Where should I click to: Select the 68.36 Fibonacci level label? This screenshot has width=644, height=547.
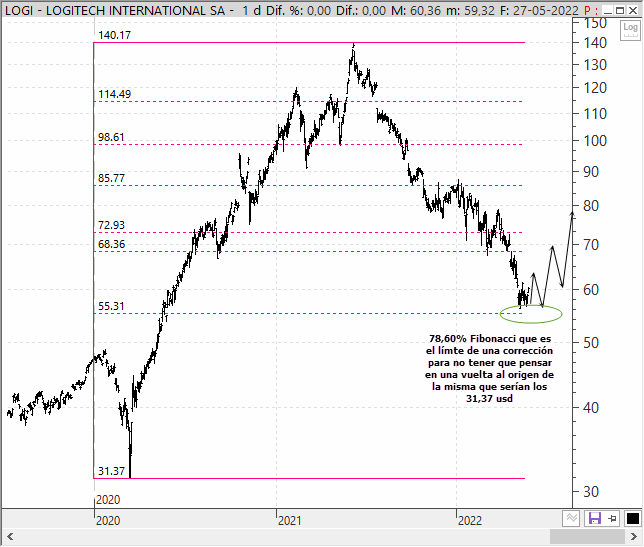111,244
